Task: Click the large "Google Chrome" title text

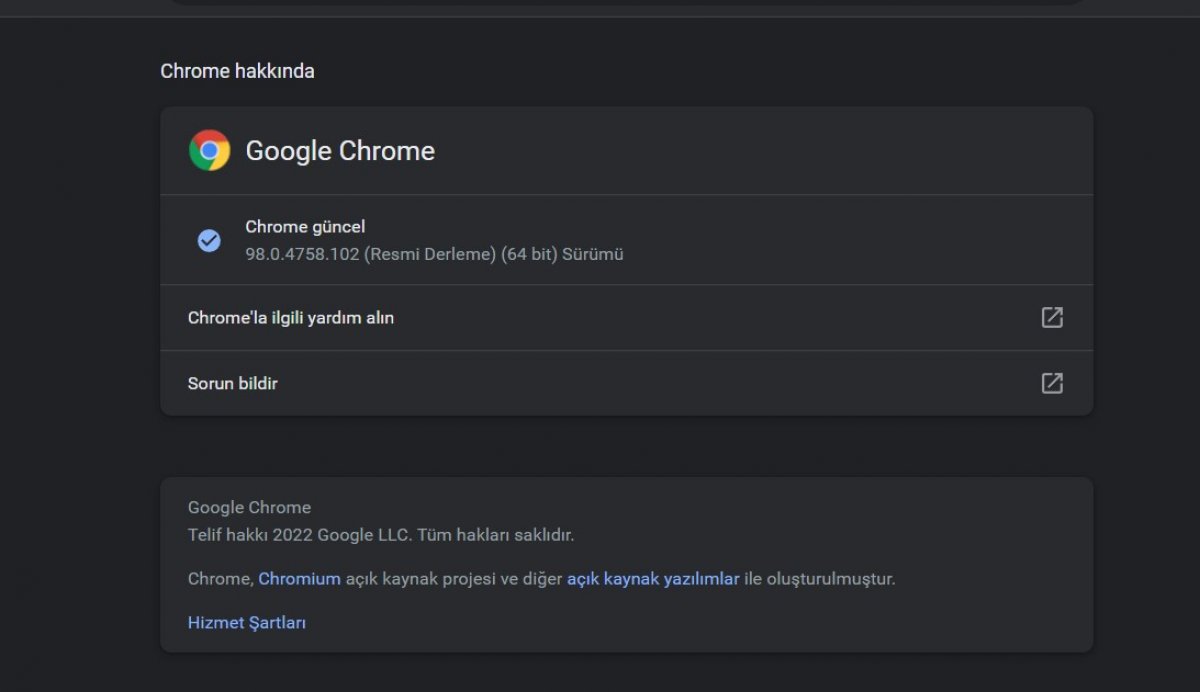Action: tap(340, 151)
